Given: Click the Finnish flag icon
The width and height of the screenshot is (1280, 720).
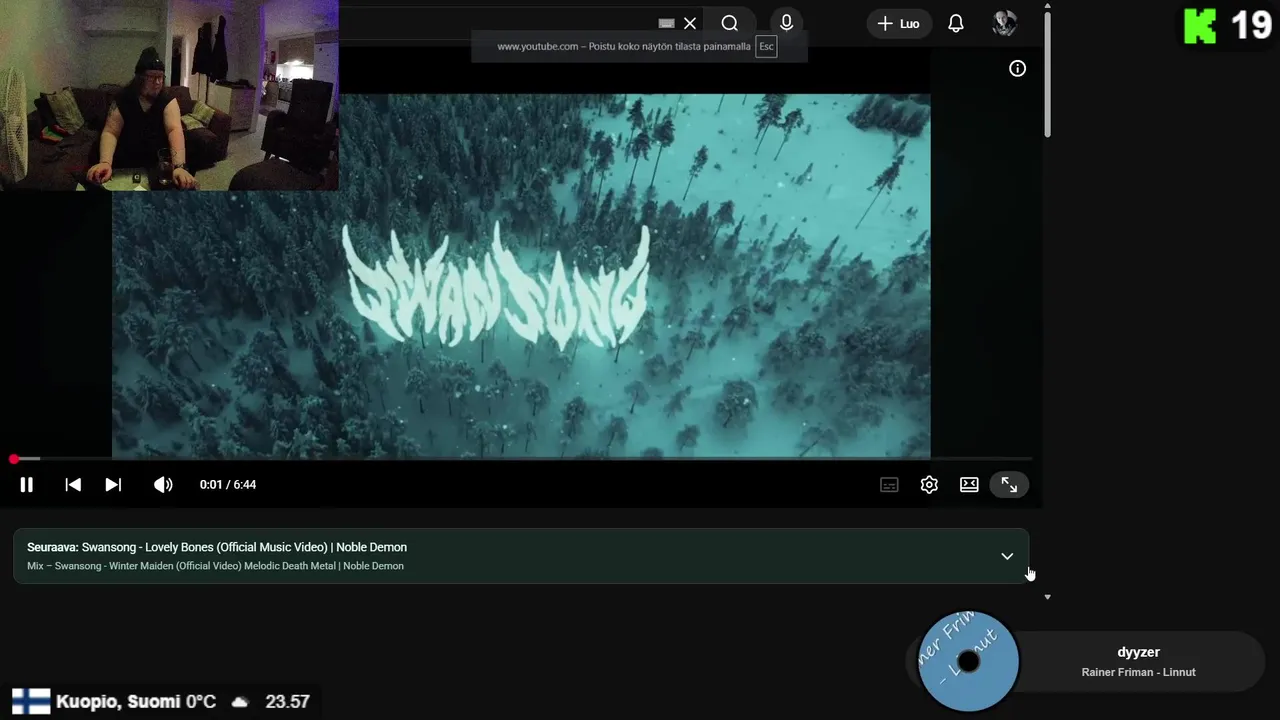Looking at the screenshot, I should coord(31,702).
